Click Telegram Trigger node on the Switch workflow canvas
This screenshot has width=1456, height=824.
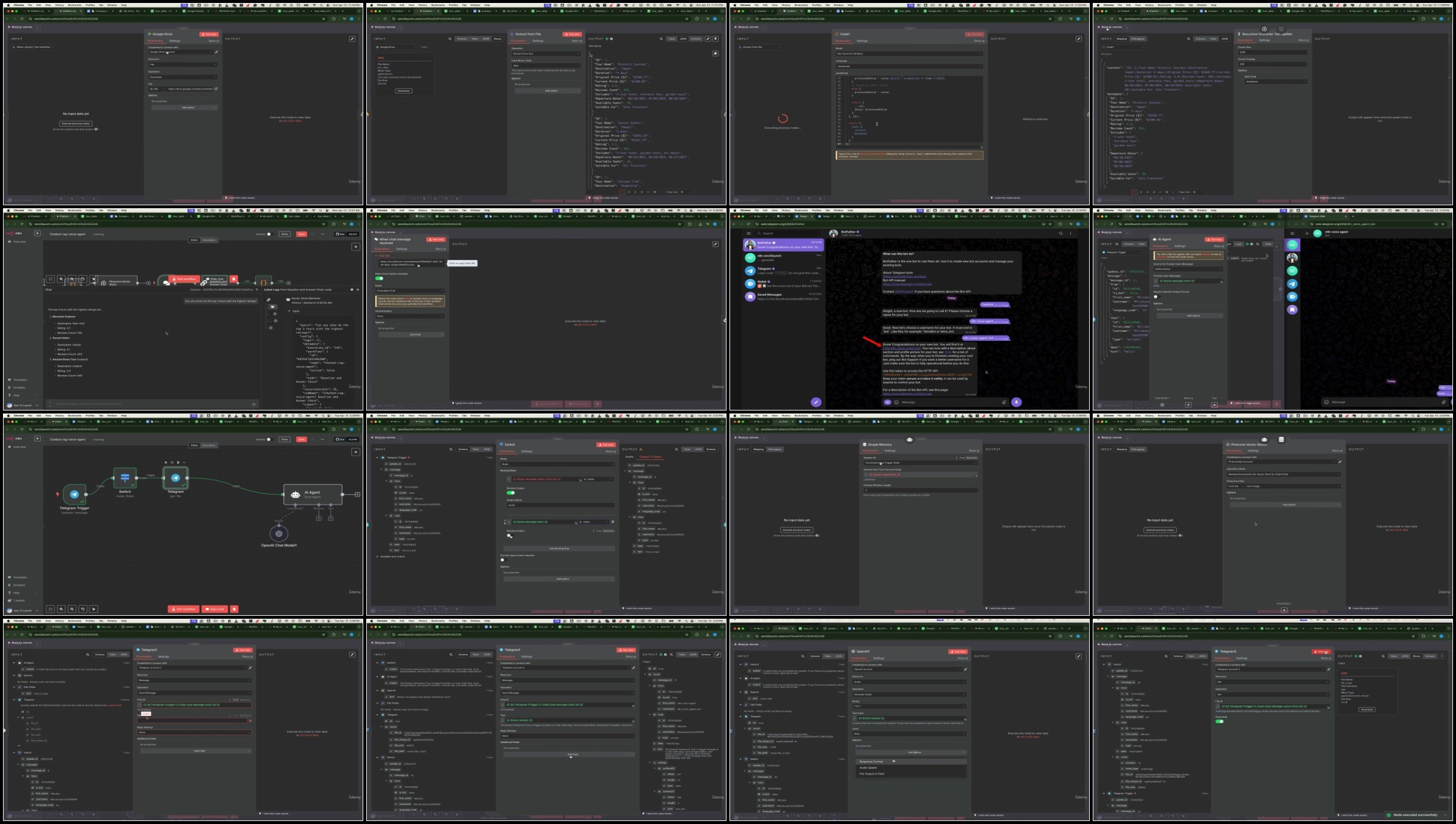click(74, 494)
